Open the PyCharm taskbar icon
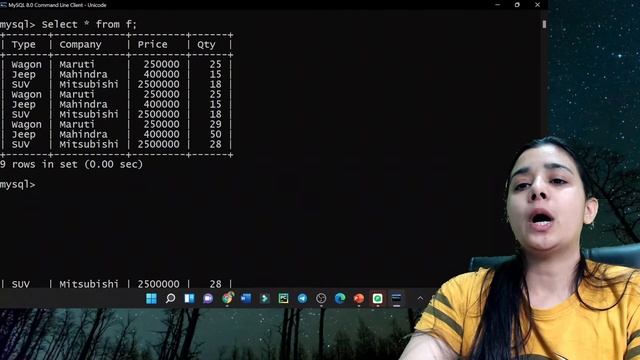 coord(283,298)
